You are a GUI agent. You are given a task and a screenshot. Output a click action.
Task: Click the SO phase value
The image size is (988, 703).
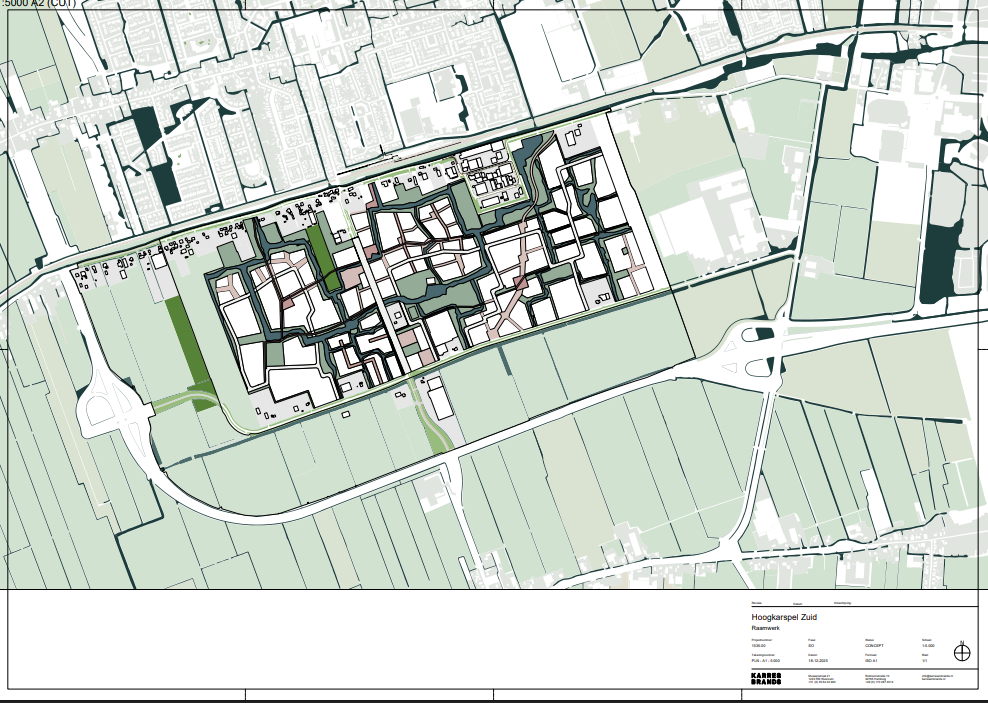coord(811,646)
